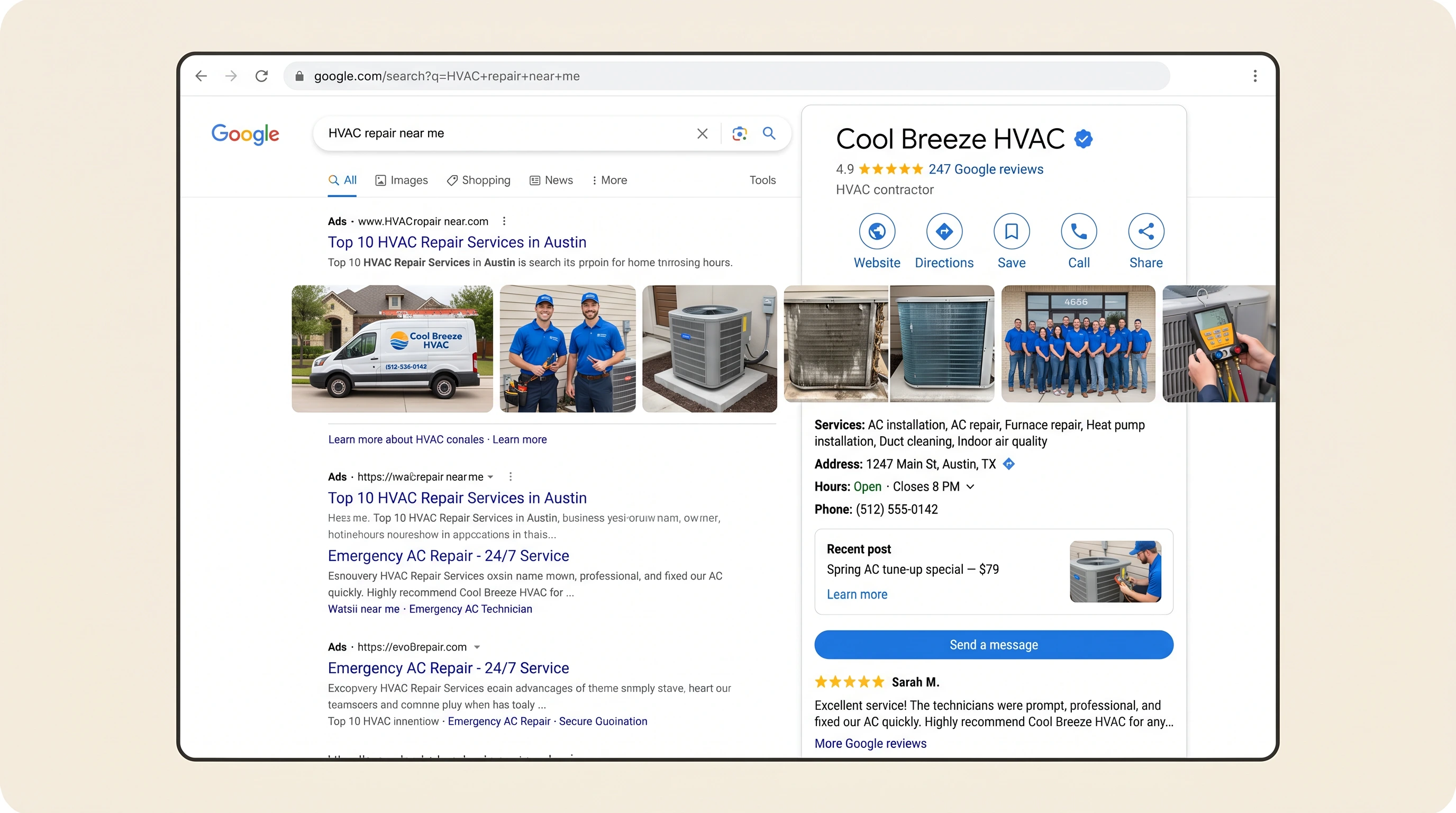This screenshot has width=1456, height=813.
Task: Open the Website globe icon
Action: click(x=877, y=231)
